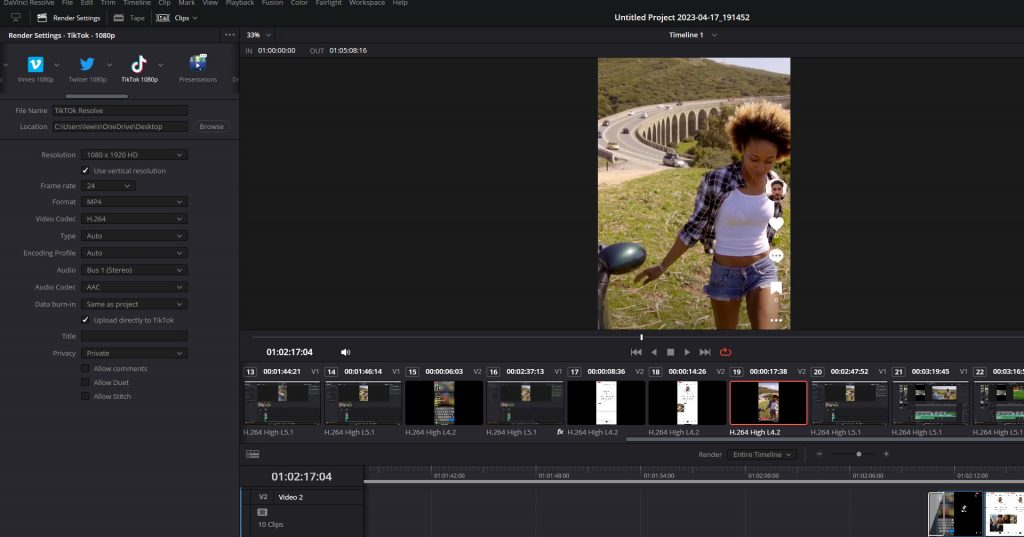
Task: Enable Allow Duet checkbox
Action: pos(85,382)
